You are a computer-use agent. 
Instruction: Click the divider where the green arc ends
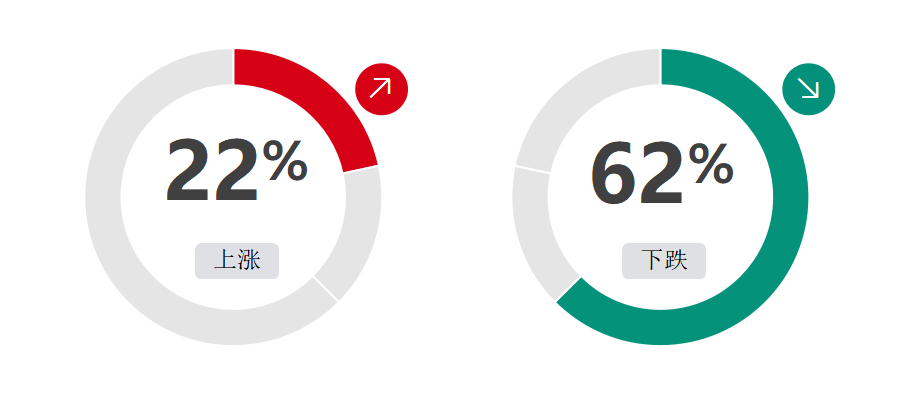click(x=568, y=289)
